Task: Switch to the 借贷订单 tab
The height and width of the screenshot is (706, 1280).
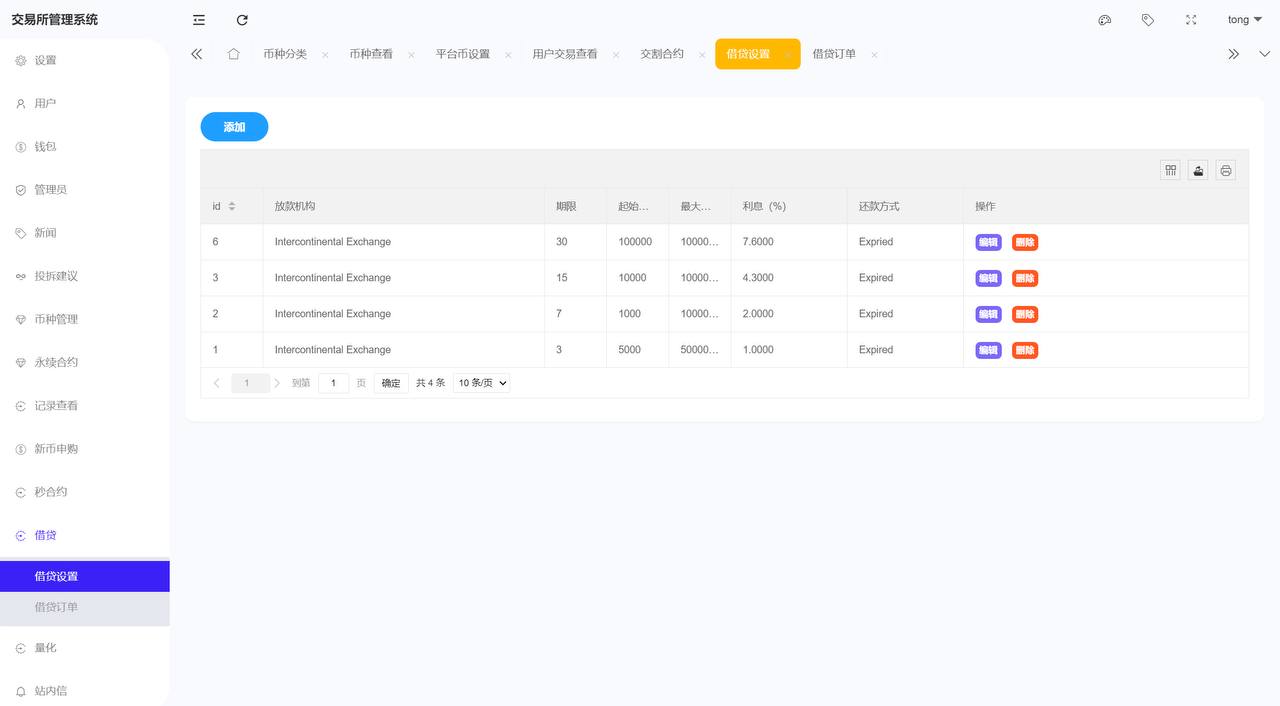Action: (834, 54)
